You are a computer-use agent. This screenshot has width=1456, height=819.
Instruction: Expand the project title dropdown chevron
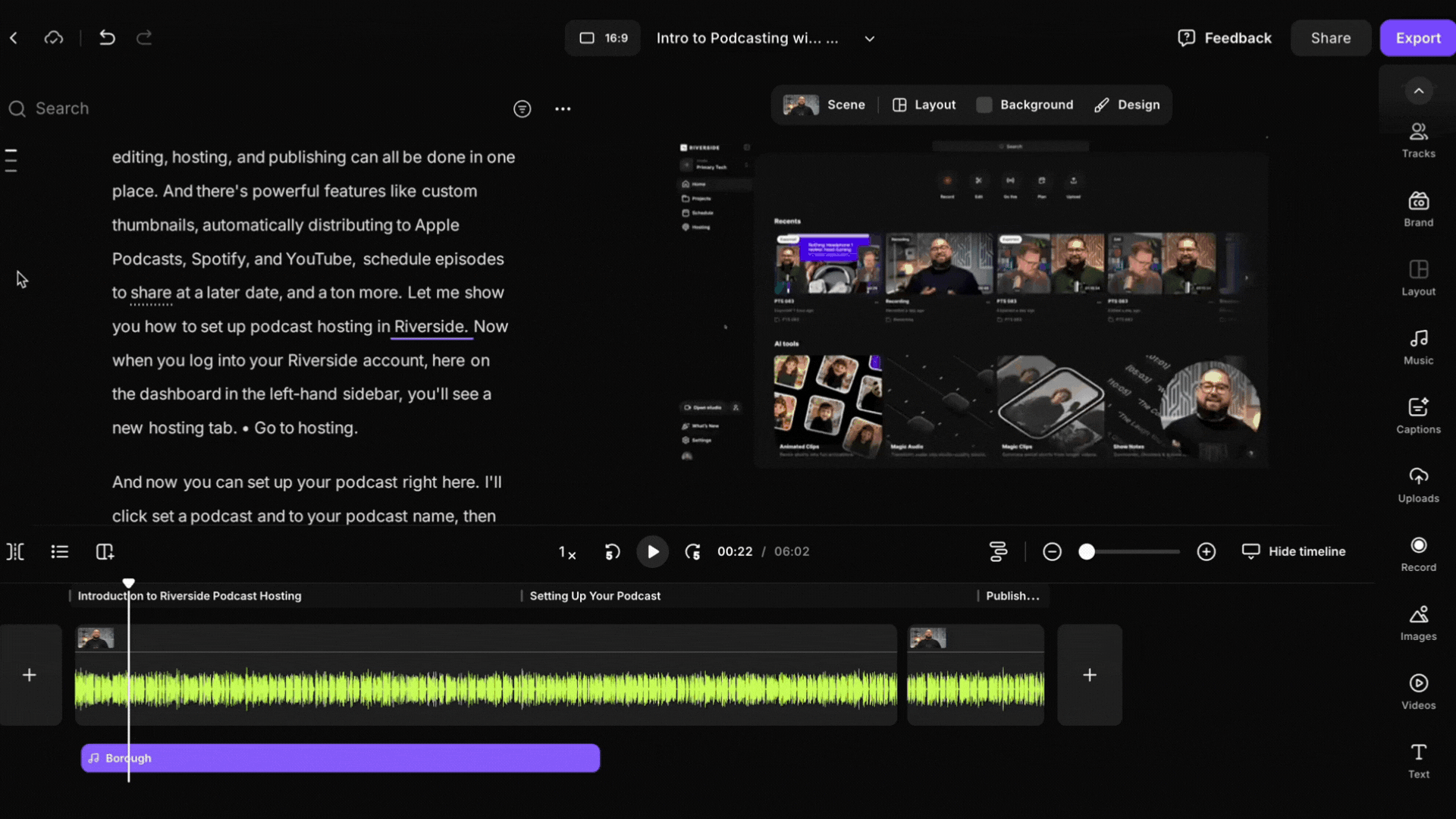click(870, 39)
